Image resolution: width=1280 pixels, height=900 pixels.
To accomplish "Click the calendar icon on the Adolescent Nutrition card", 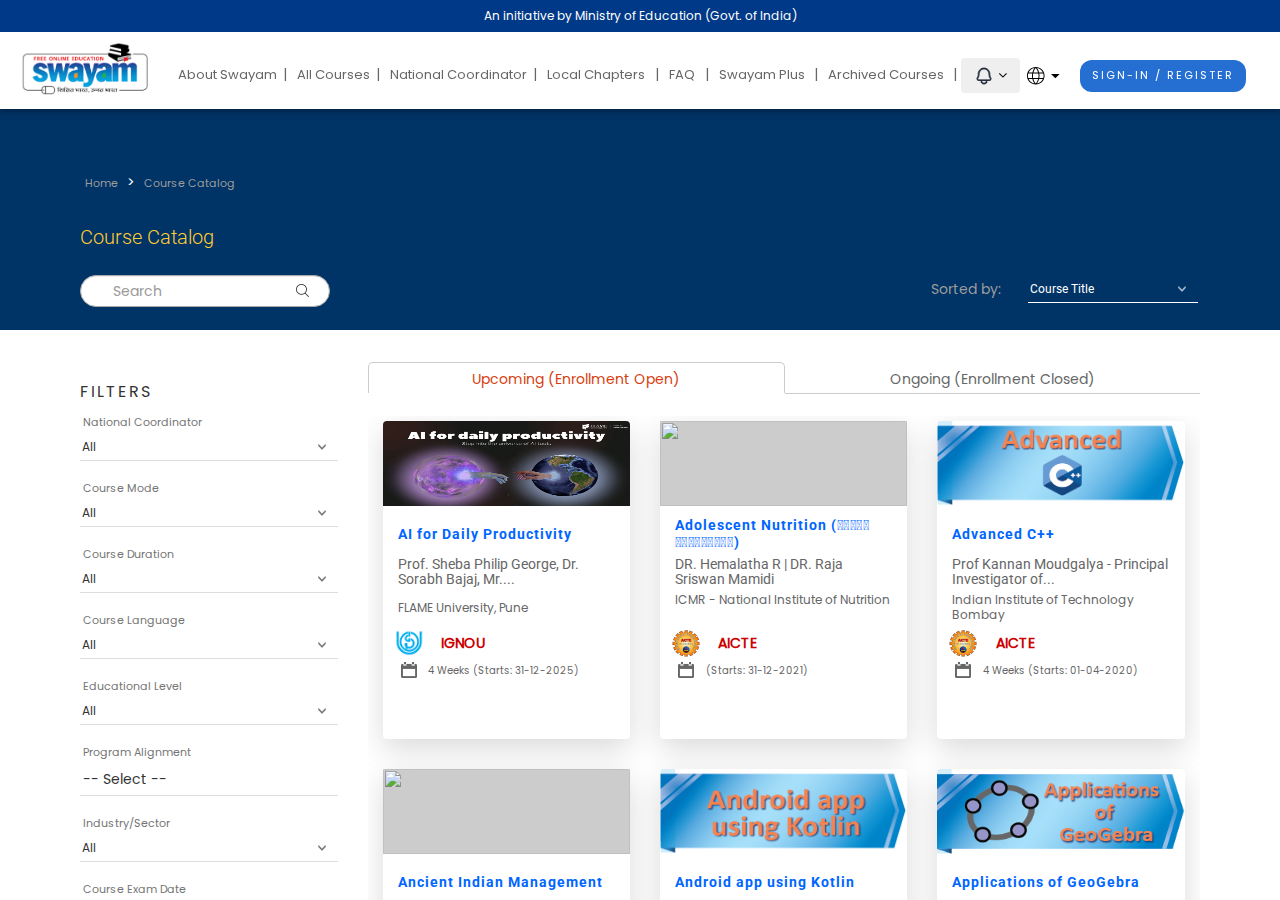I will 686,670.
